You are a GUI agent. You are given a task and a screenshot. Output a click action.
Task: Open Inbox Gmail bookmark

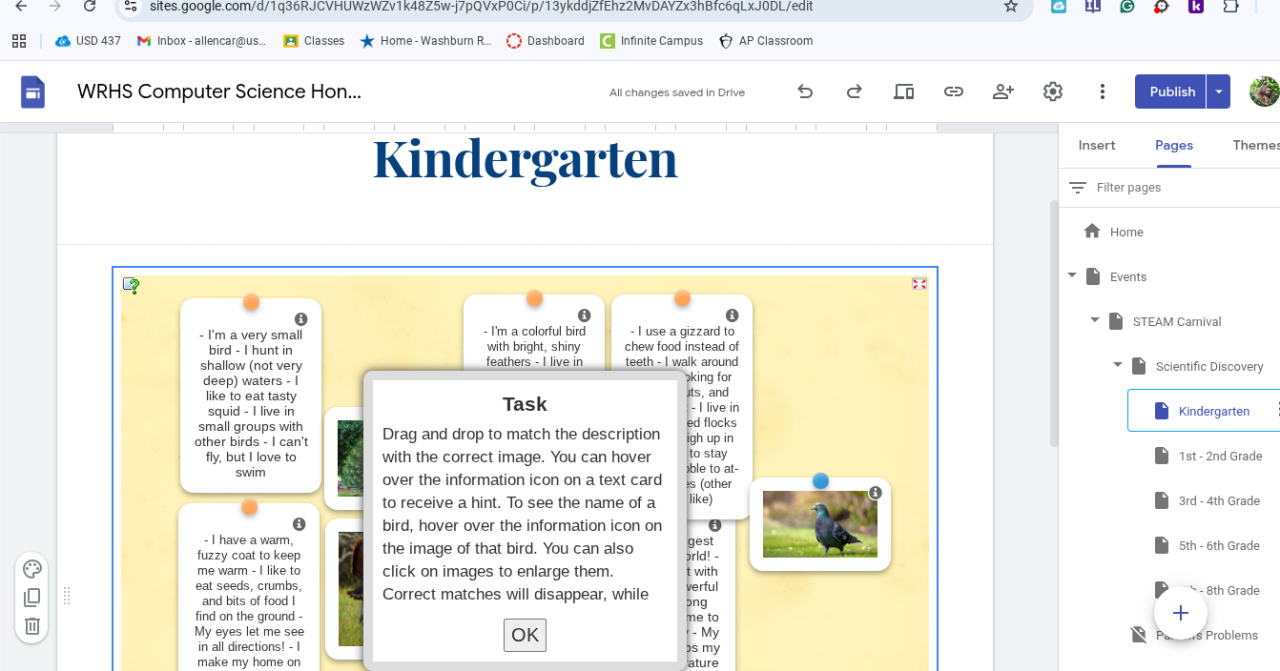201,41
